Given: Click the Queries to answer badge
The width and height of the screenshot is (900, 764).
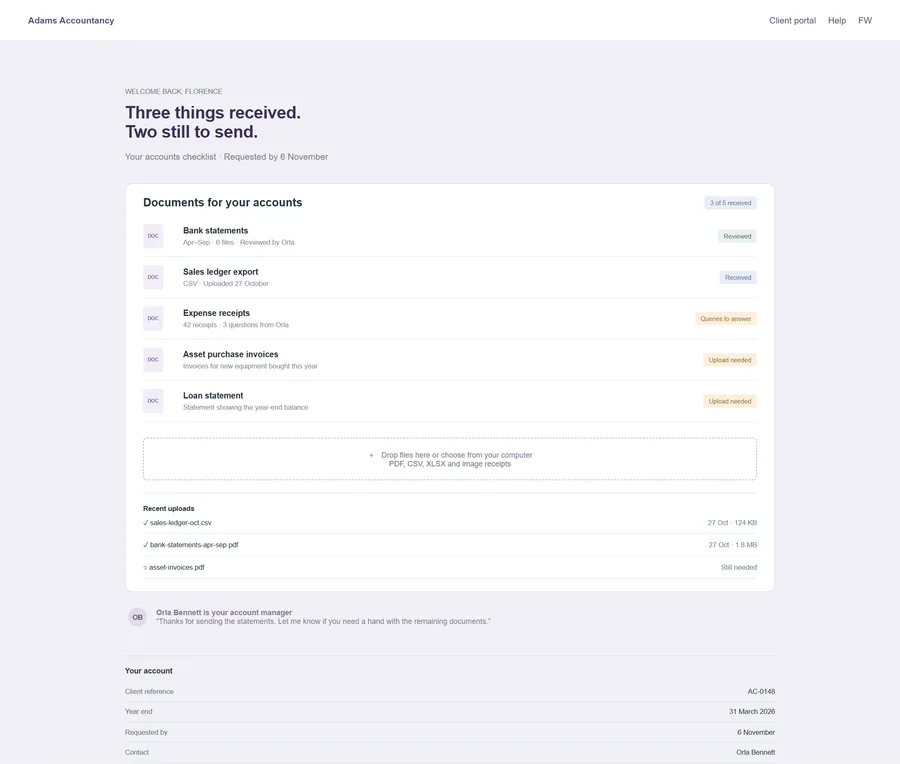Looking at the screenshot, I should 726,319.
